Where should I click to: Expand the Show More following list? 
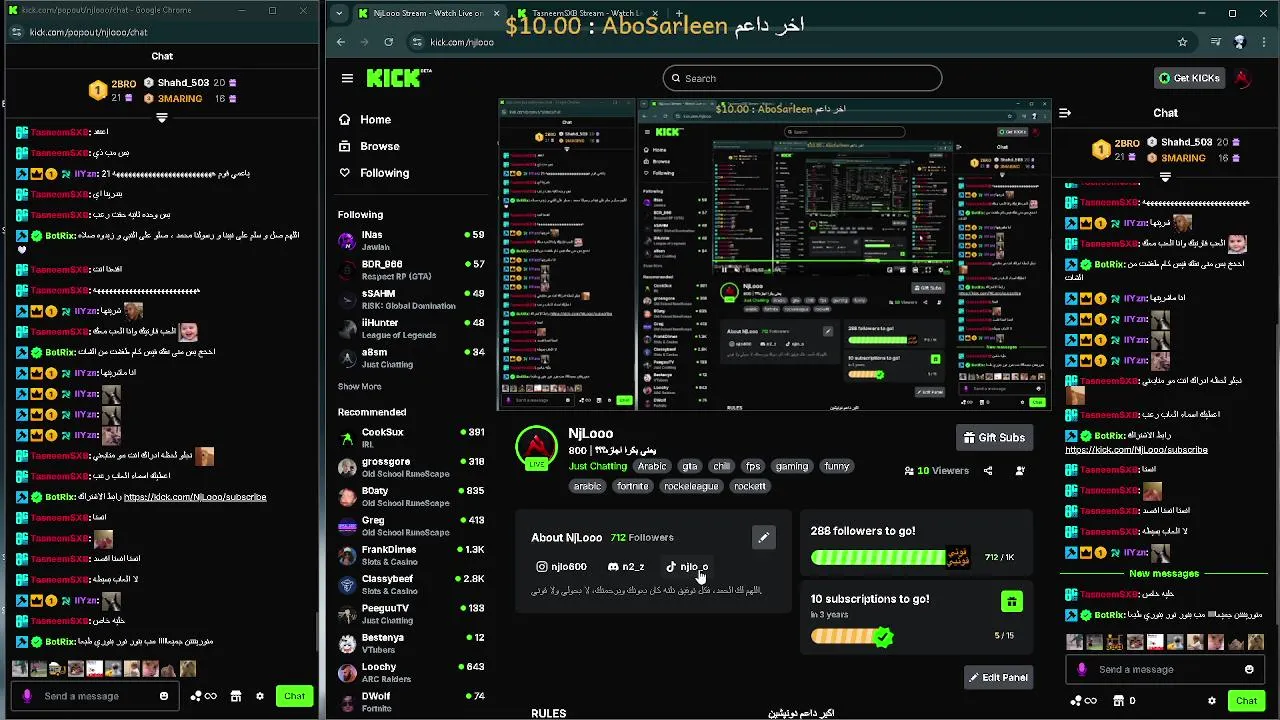pos(359,386)
